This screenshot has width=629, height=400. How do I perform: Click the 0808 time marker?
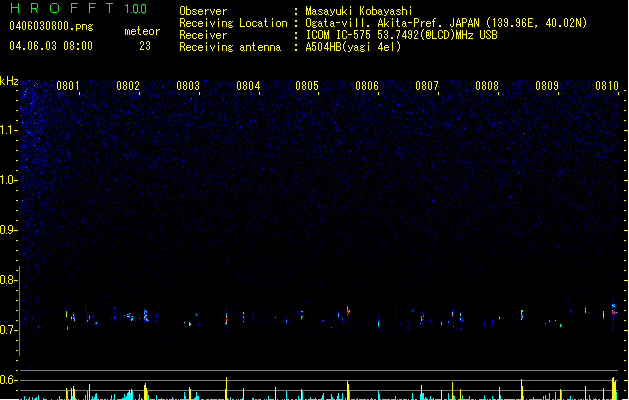pos(487,86)
